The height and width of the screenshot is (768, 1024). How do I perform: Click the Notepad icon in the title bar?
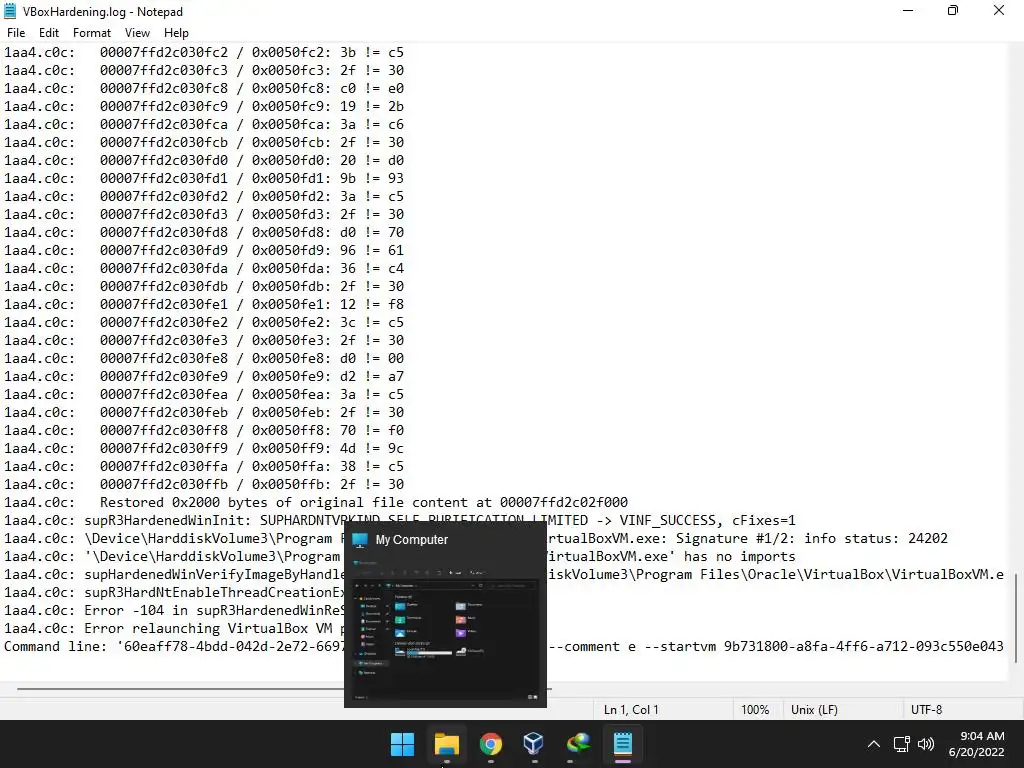pyautogui.click(x=10, y=11)
